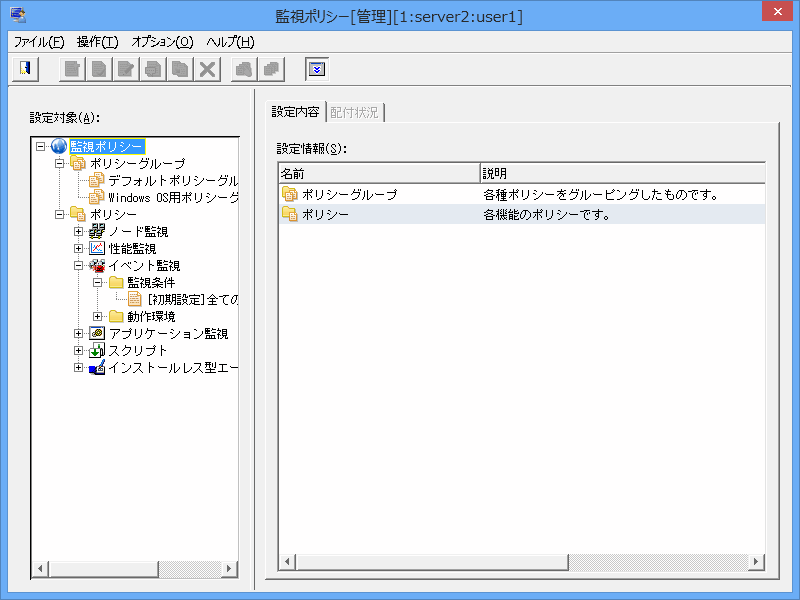The image size is (800, 600).
Task: Select the 性能監視 chart icon in tree
Action: tap(97, 249)
